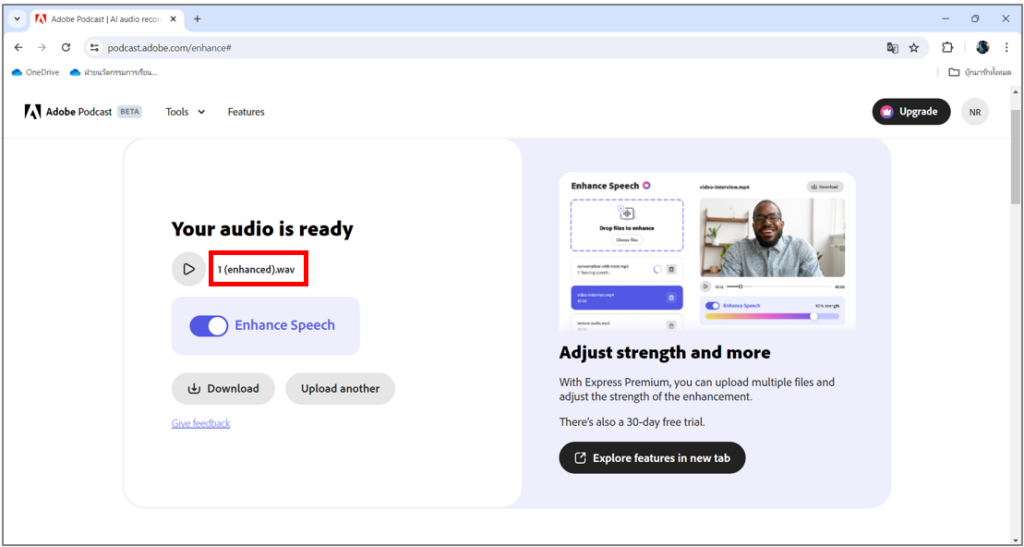Open a new browser tab

pos(197,19)
